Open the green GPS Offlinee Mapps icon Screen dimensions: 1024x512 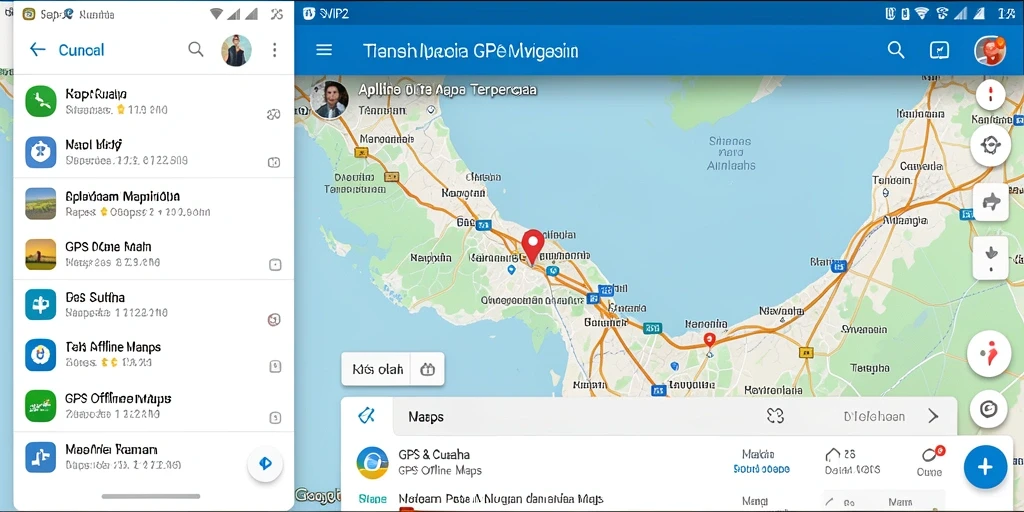40,406
